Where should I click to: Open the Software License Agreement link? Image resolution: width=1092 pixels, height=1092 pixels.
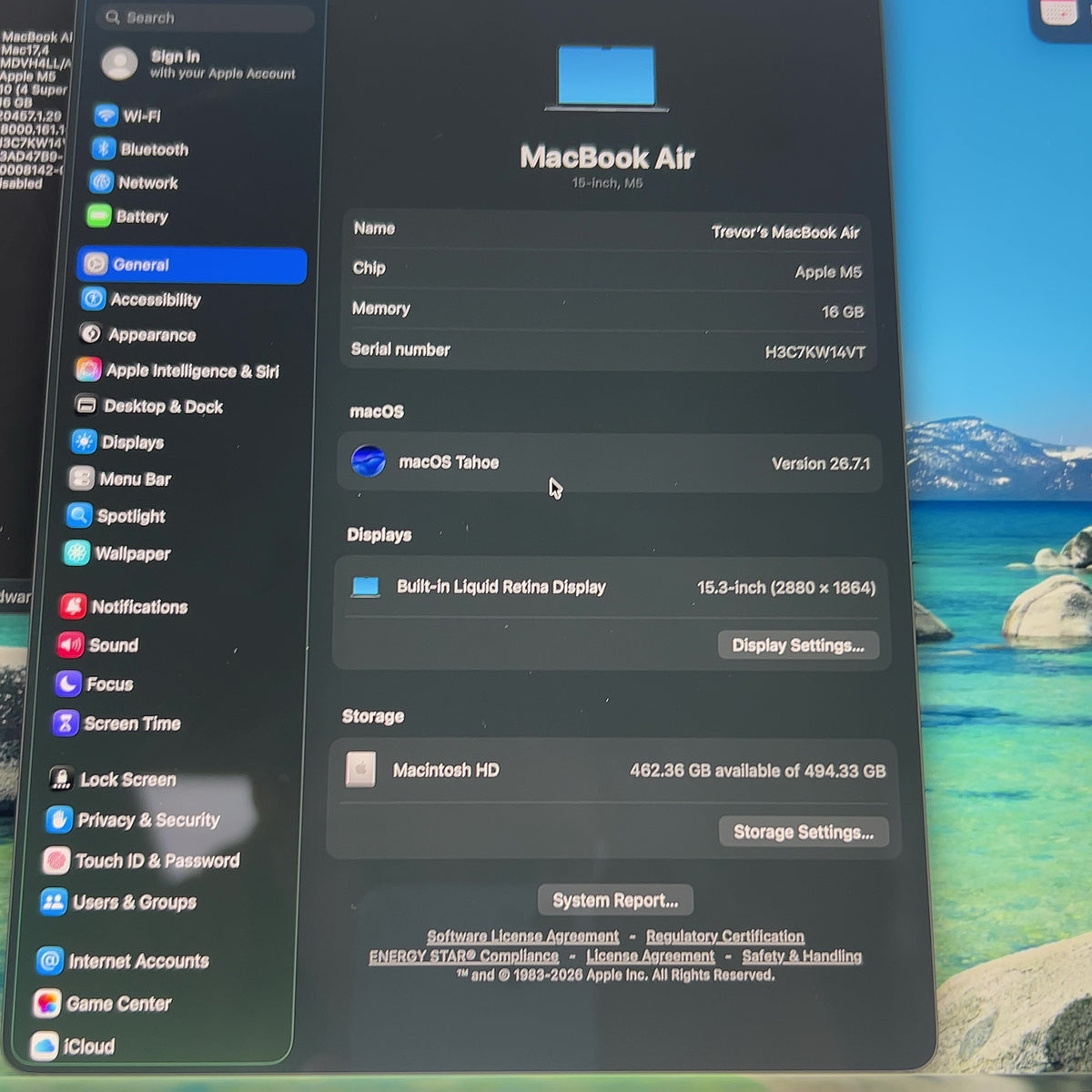pyautogui.click(x=523, y=935)
